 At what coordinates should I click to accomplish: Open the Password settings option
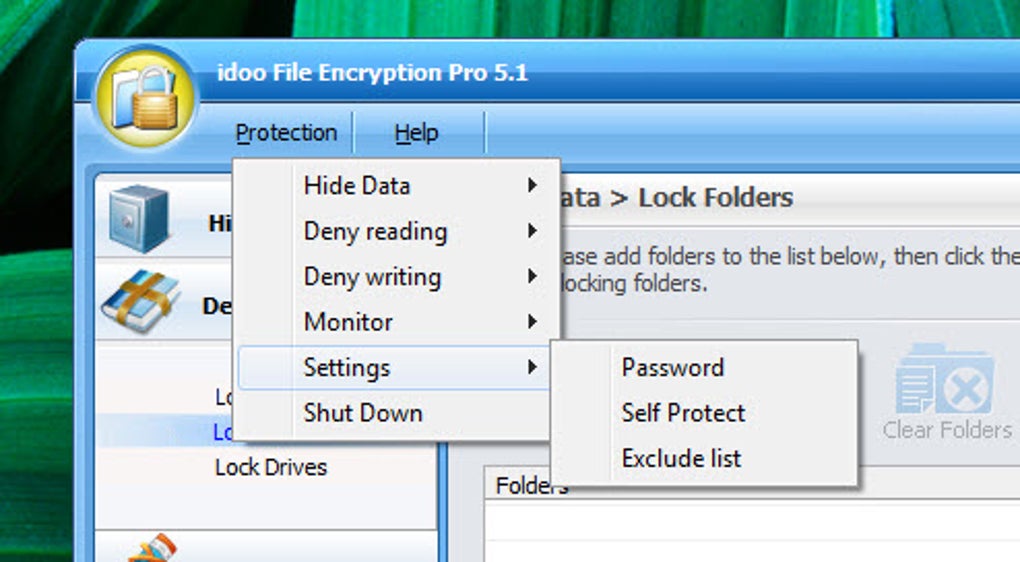point(672,368)
